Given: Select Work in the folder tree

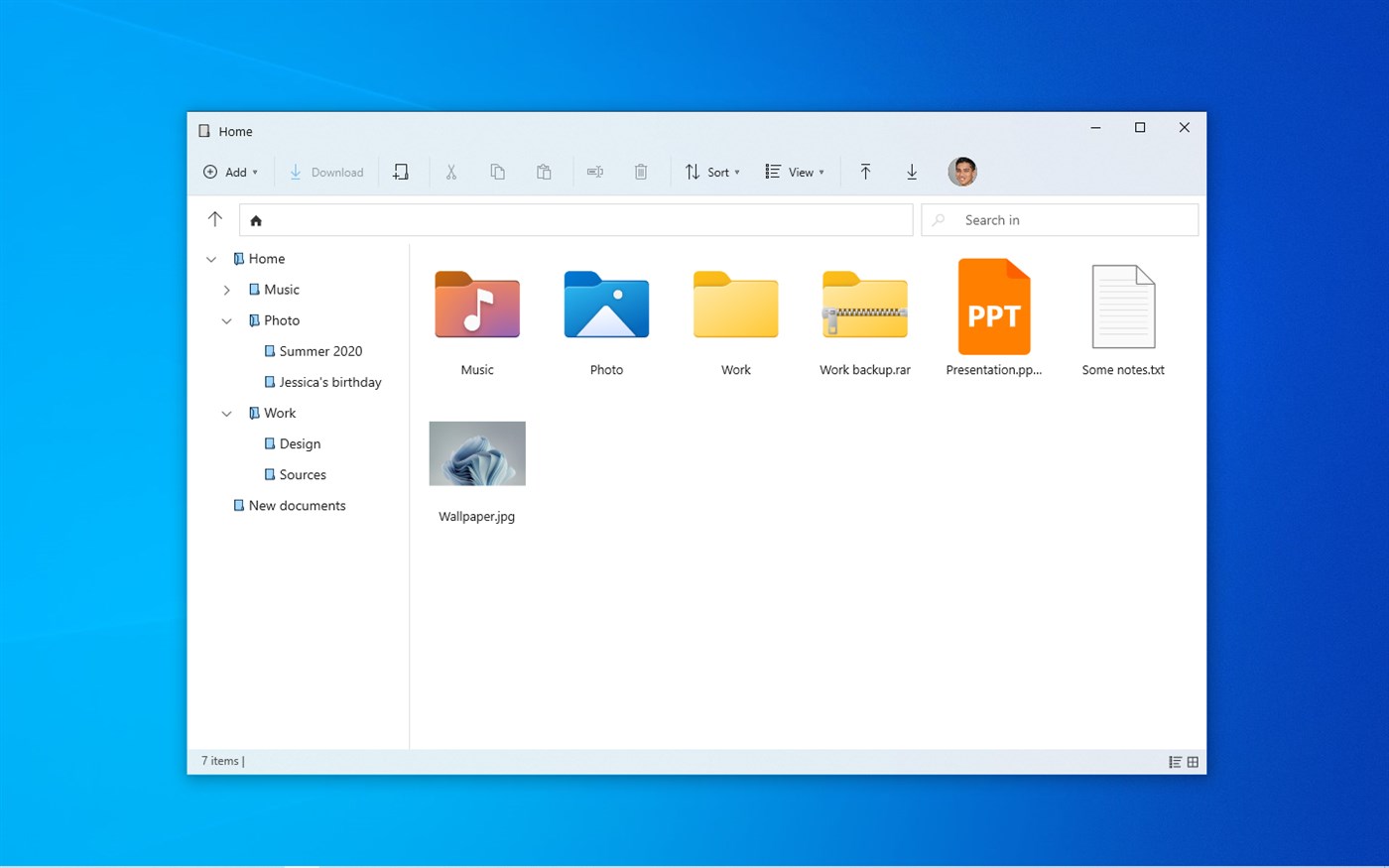Looking at the screenshot, I should point(272,413).
